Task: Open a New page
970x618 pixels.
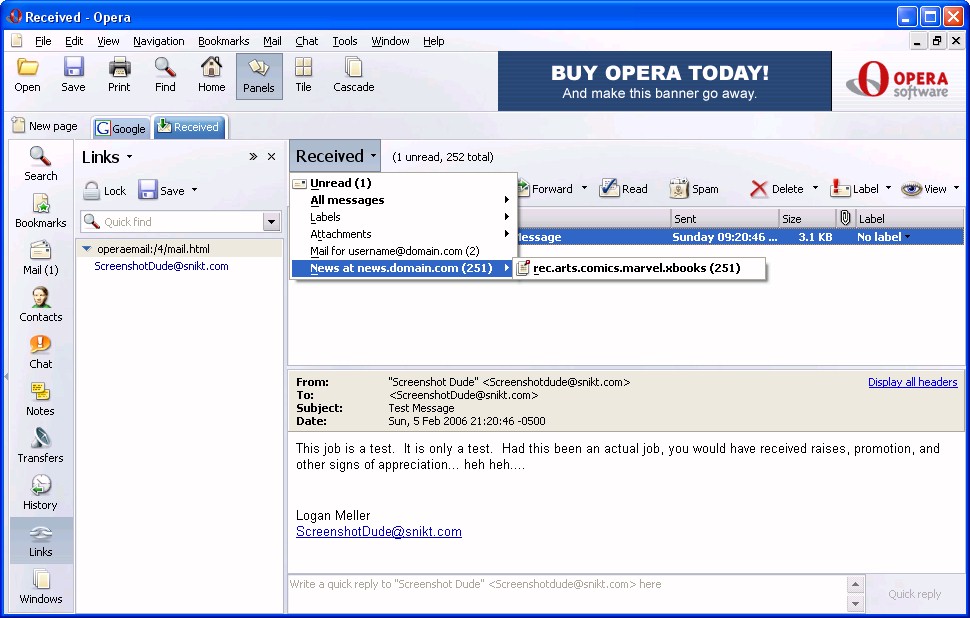Action: [x=45, y=126]
